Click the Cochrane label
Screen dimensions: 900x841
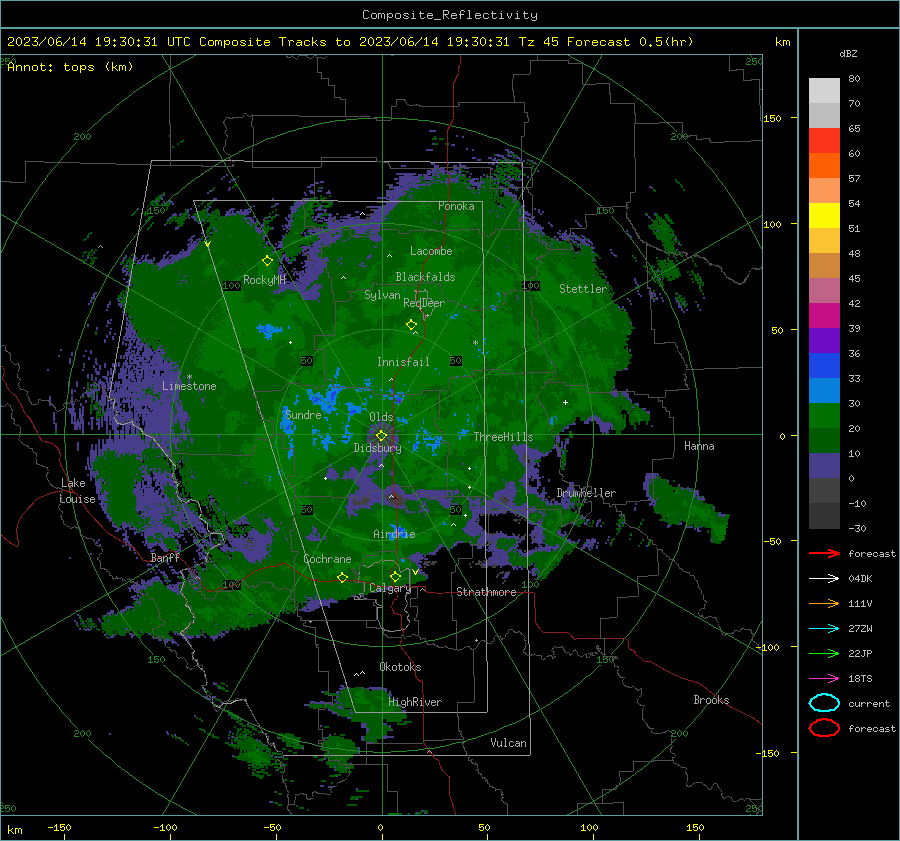pyautogui.click(x=327, y=559)
